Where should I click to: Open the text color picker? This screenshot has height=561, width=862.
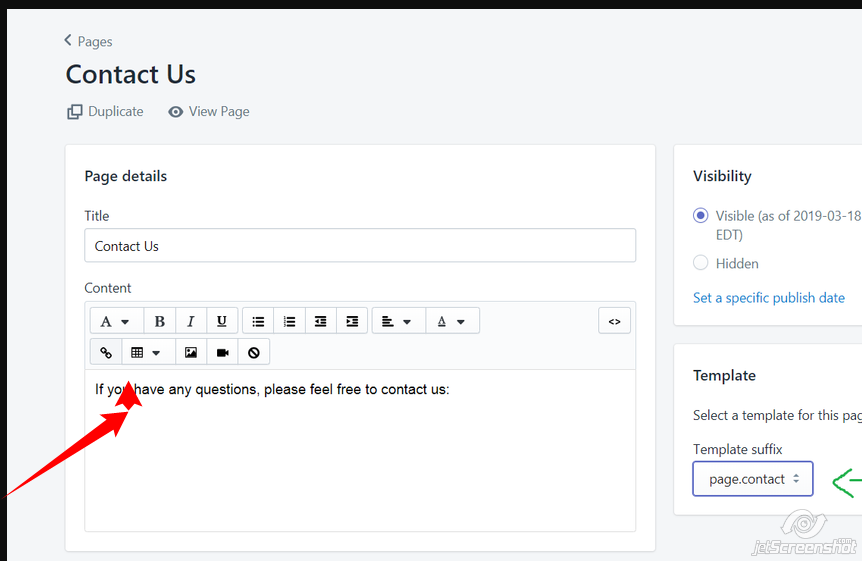tap(452, 321)
